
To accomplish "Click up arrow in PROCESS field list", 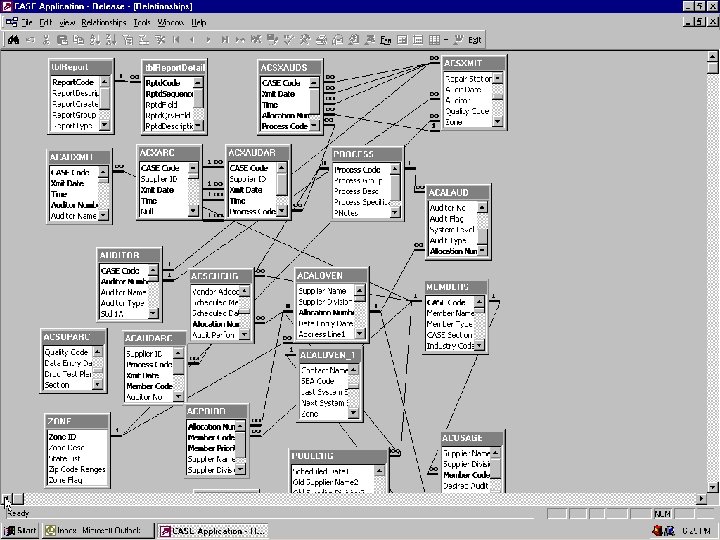I will pos(395,169).
